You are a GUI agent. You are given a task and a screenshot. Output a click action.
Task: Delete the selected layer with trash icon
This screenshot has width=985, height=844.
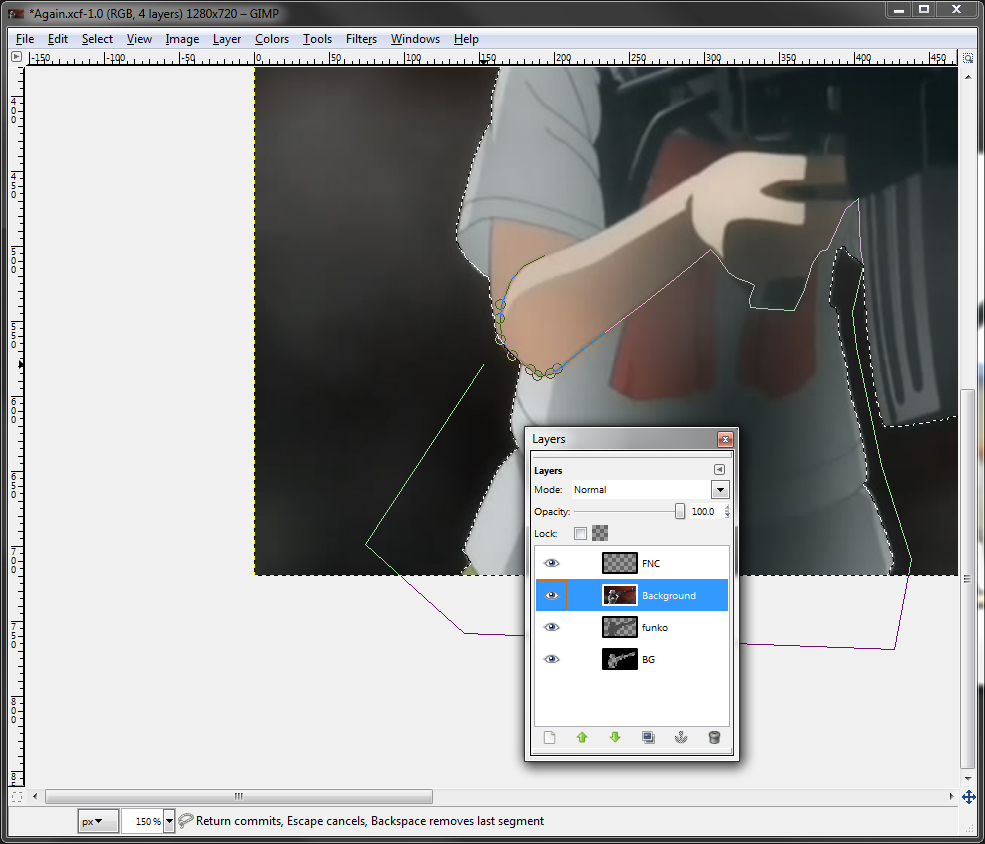[714, 737]
